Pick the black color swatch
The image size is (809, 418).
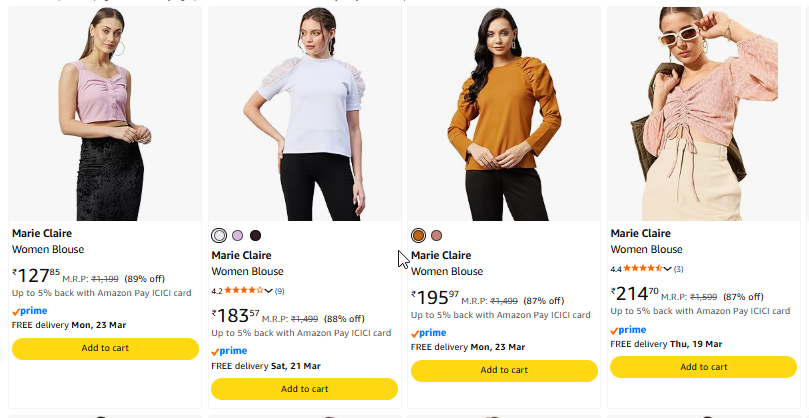point(255,235)
